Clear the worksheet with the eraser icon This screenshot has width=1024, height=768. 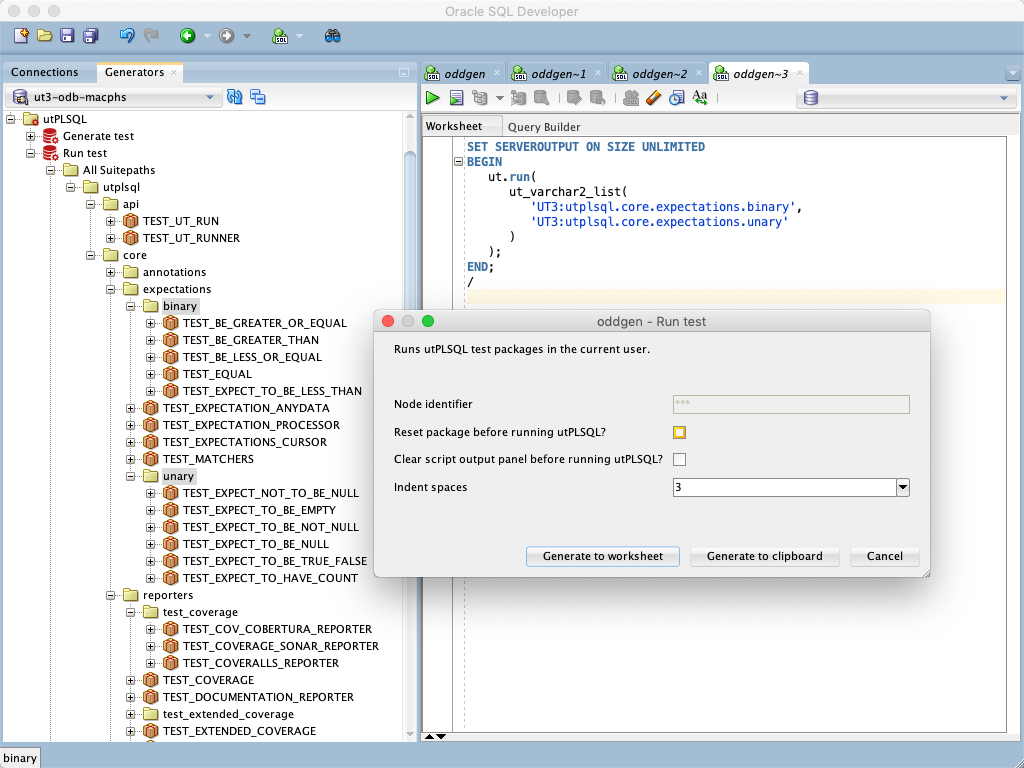[x=651, y=97]
